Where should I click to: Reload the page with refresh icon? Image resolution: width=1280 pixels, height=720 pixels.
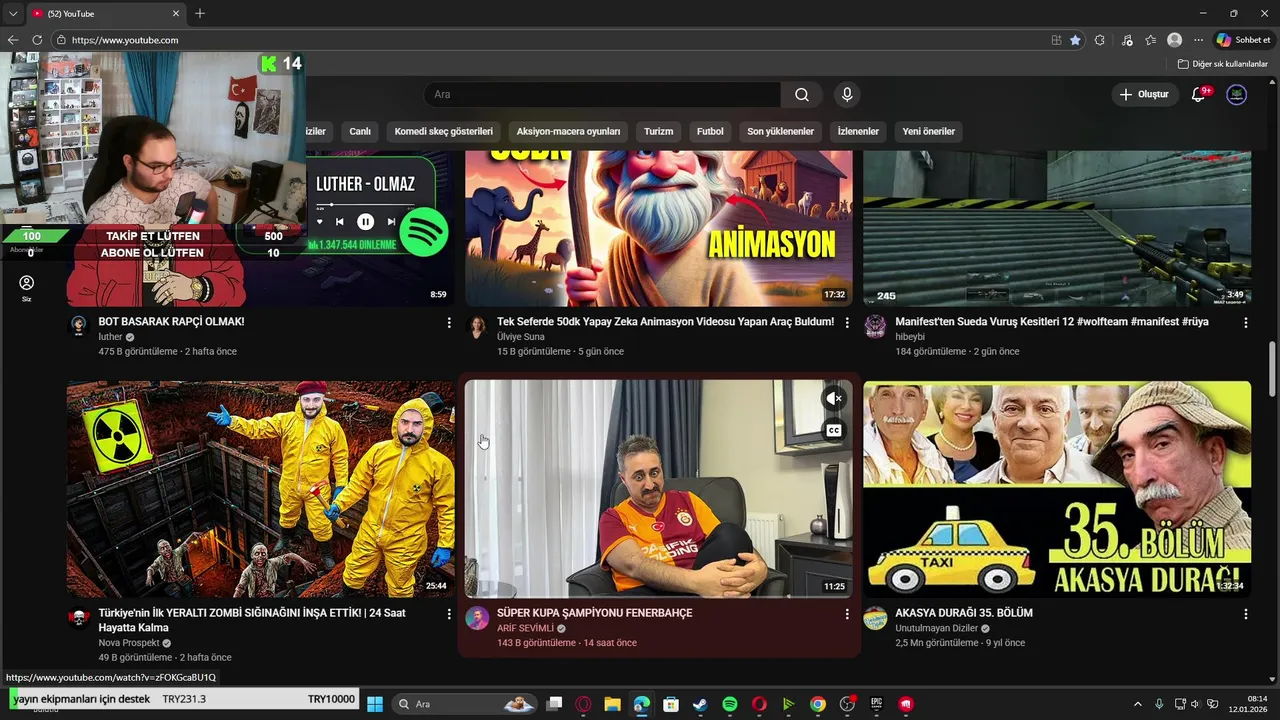[37, 40]
